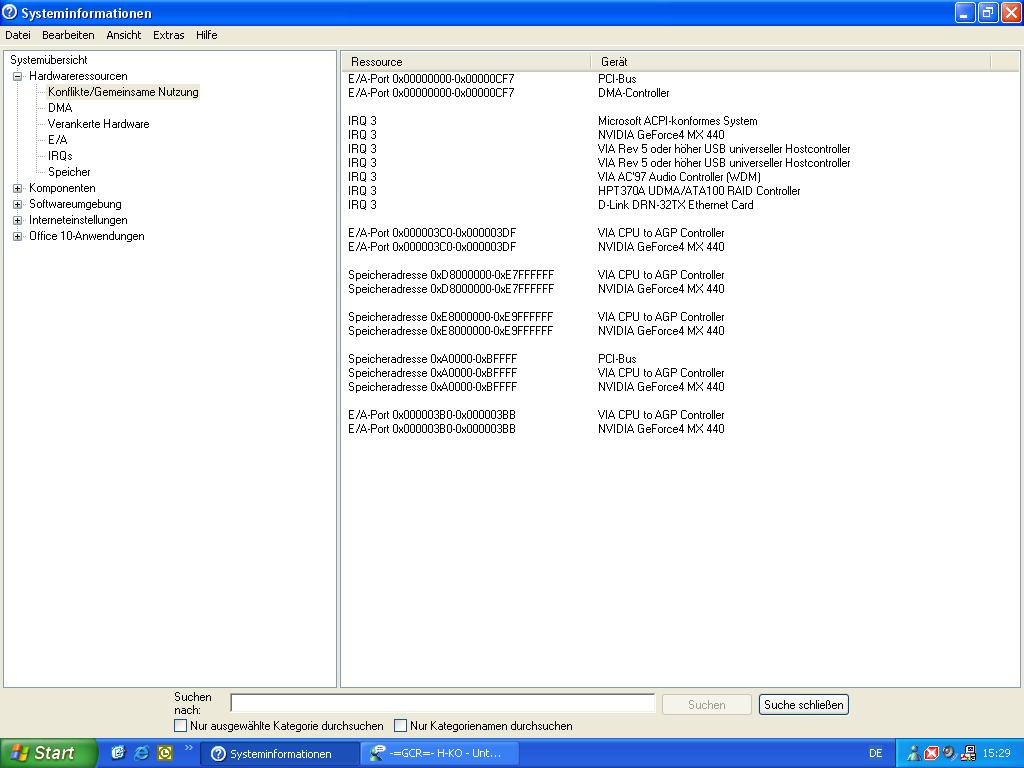The height and width of the screenshot is (768, 1024).
Task: Expand the Komponenten node
Action: click(18, 188)
